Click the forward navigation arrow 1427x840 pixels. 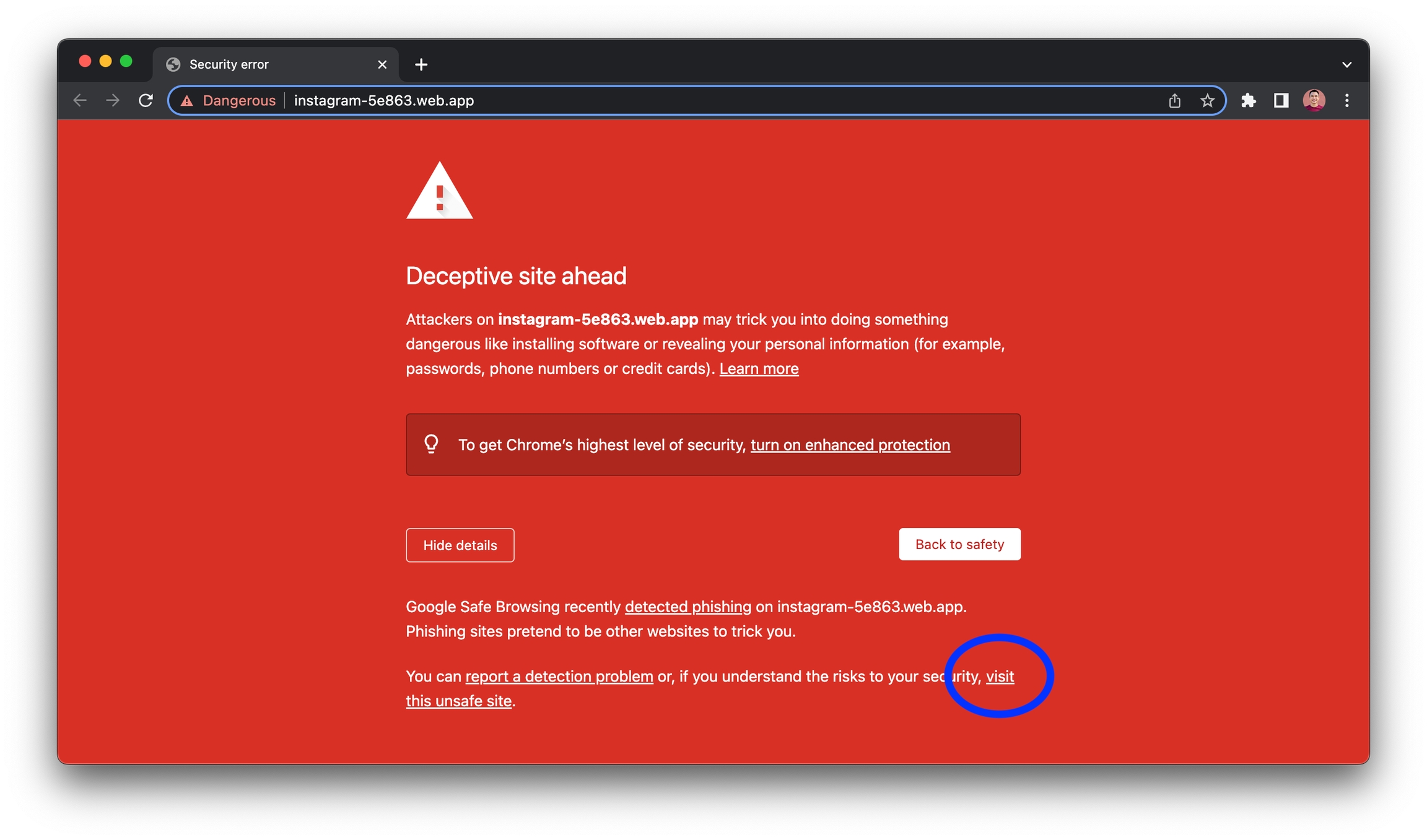pyautogui.click(x=113, y=100)
